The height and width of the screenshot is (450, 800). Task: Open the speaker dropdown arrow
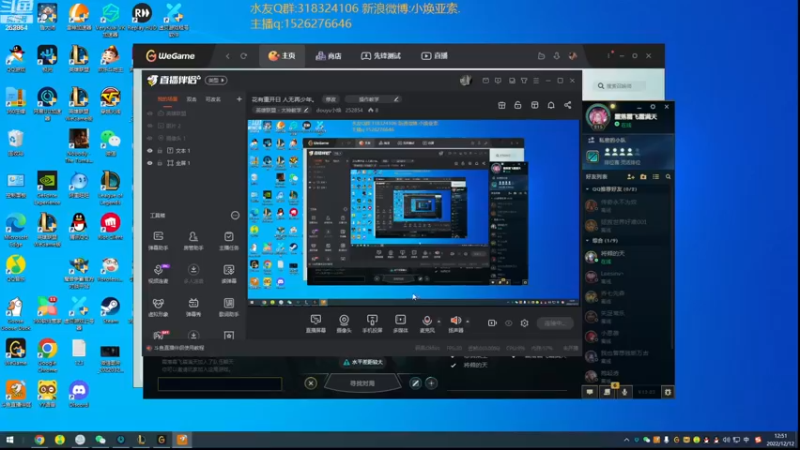click(468, 322)
